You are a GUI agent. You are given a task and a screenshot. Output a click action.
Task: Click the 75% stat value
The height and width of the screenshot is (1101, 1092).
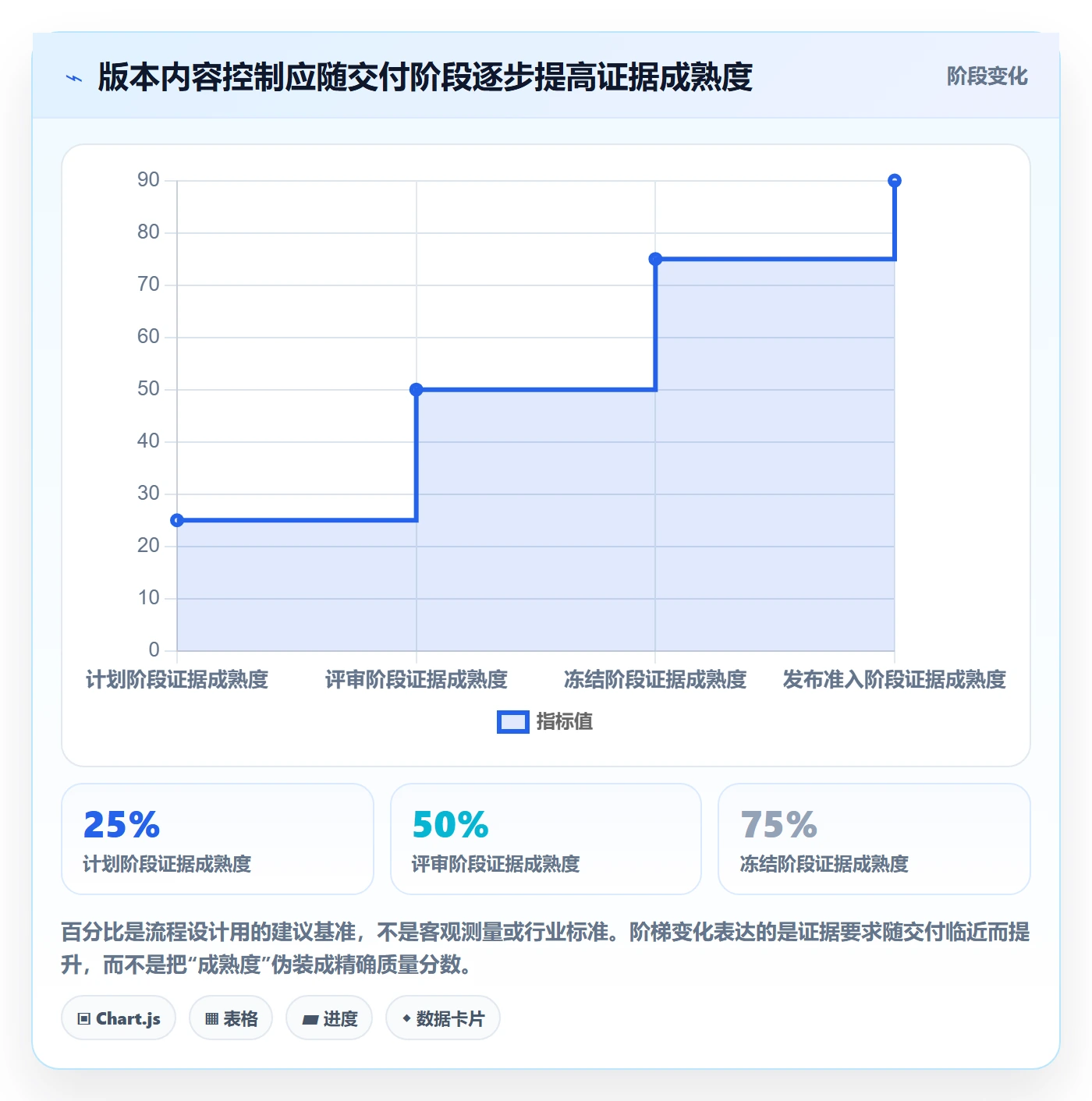pos(778,825)
